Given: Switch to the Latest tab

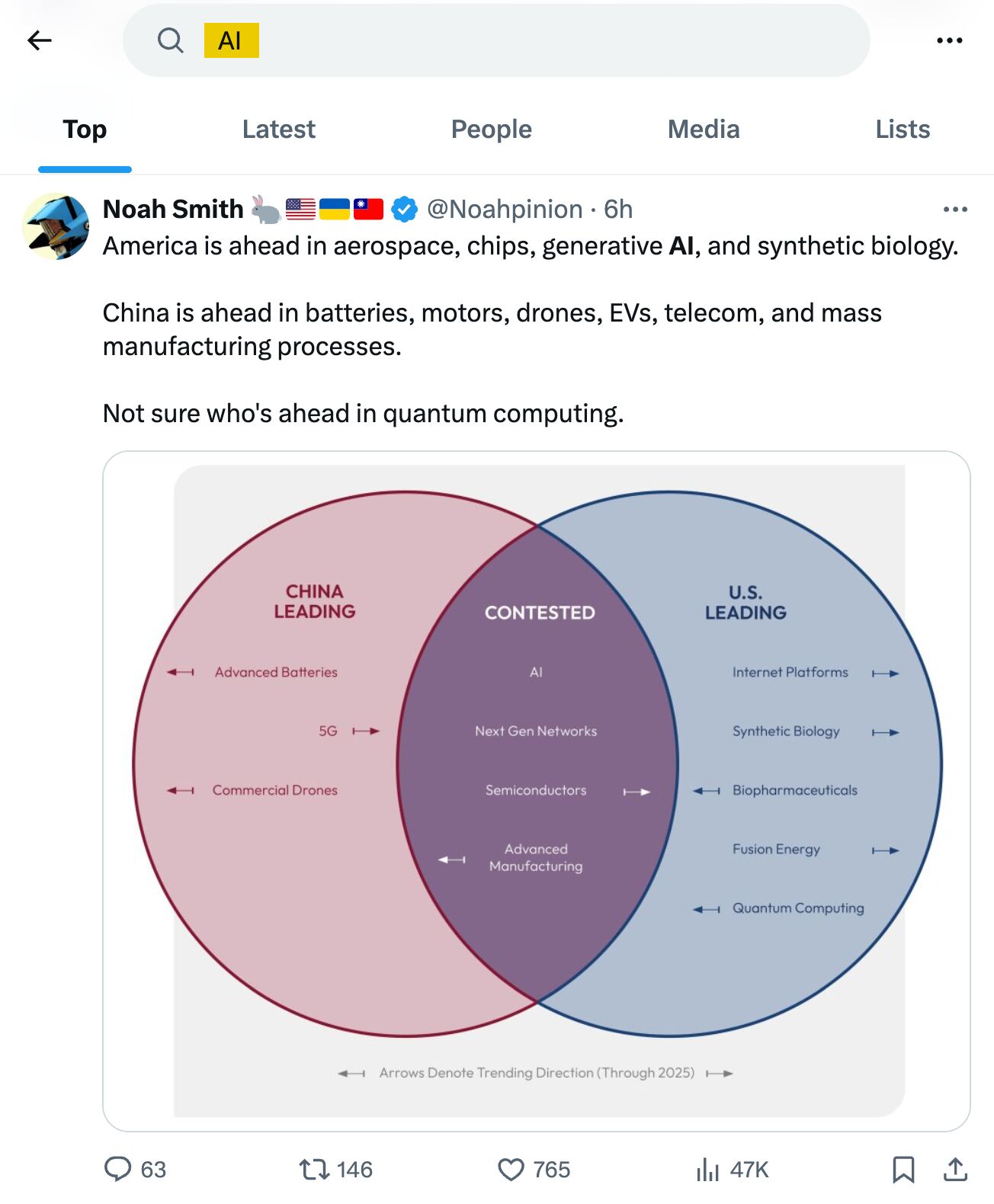Looking at the screenshot, I should [279, 129].
